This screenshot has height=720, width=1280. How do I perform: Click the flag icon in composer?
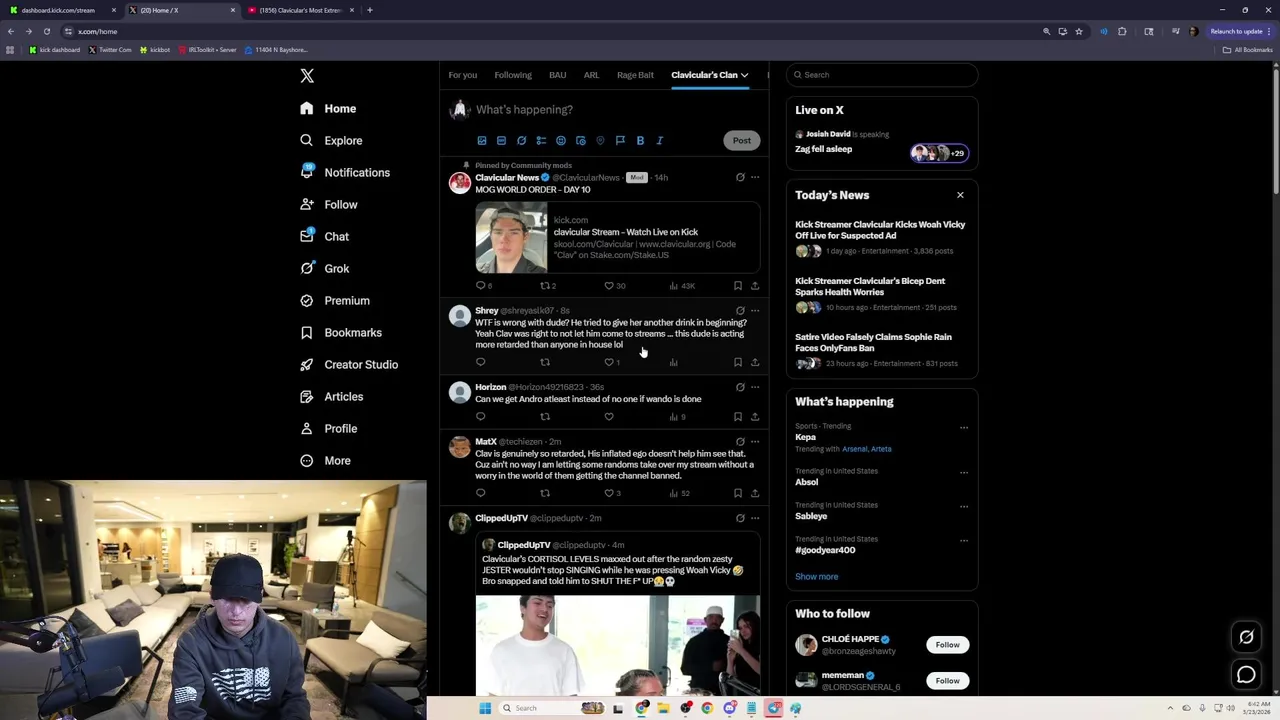pos(620,140)
